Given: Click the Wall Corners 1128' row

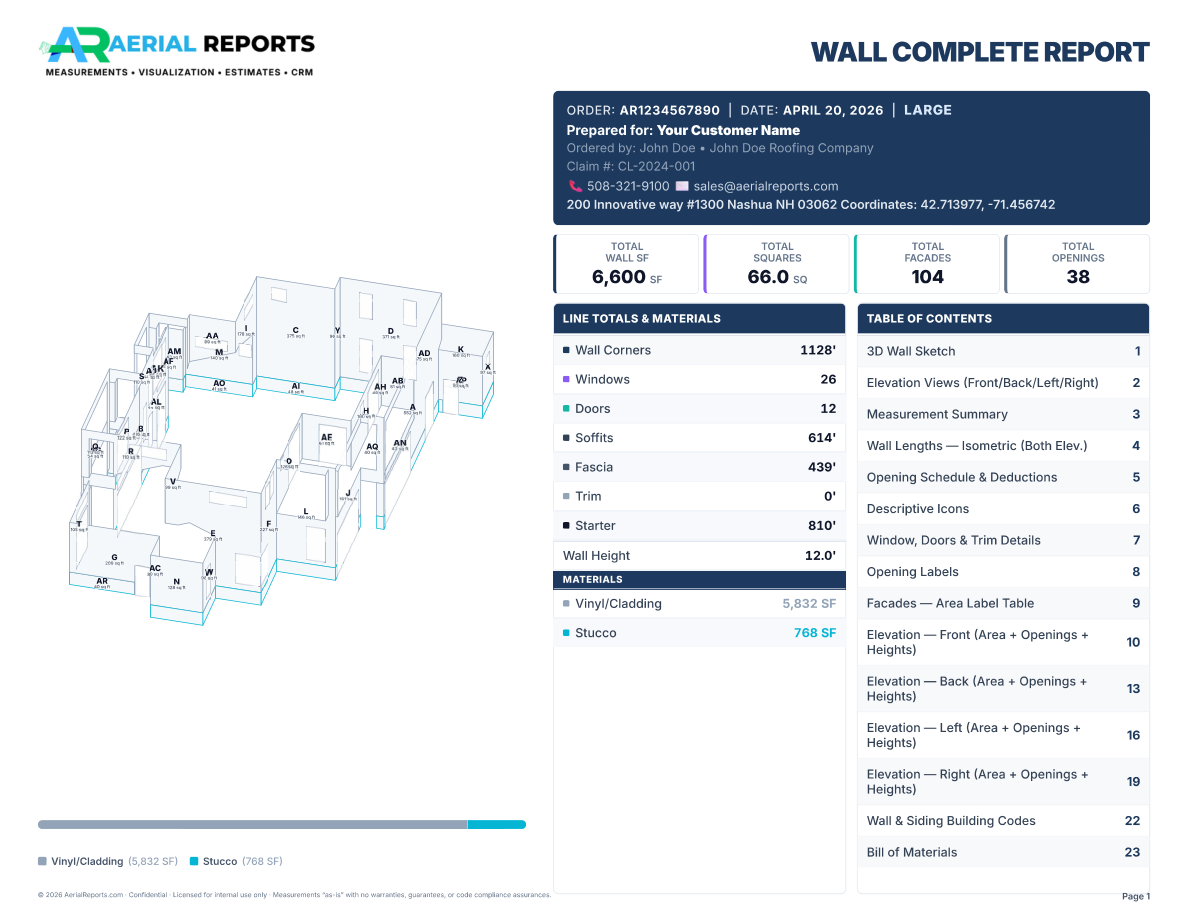Looking at the screenshot, I should click(699, 350).
